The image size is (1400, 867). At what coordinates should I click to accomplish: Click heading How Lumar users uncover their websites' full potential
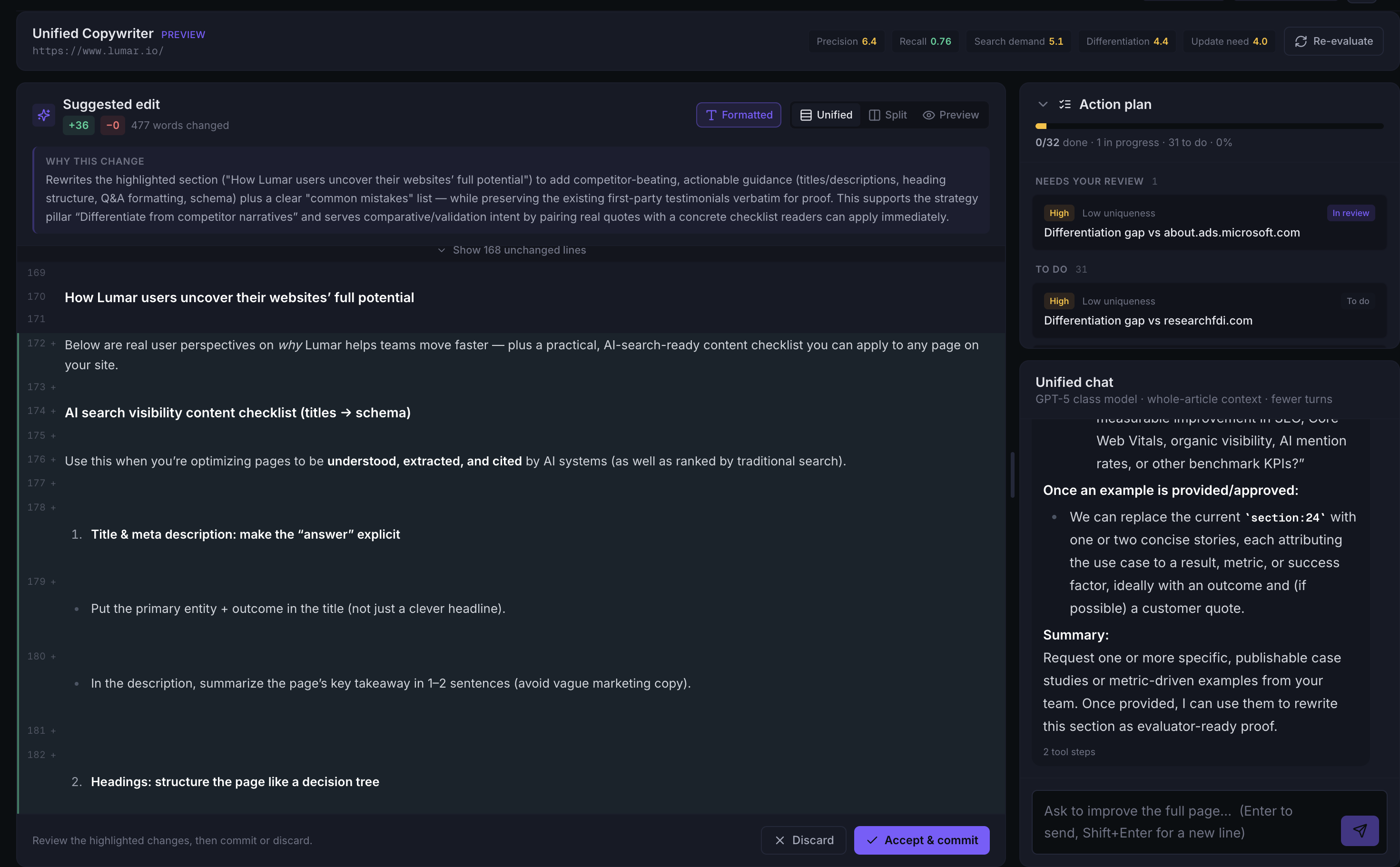[x=239, y=297]
